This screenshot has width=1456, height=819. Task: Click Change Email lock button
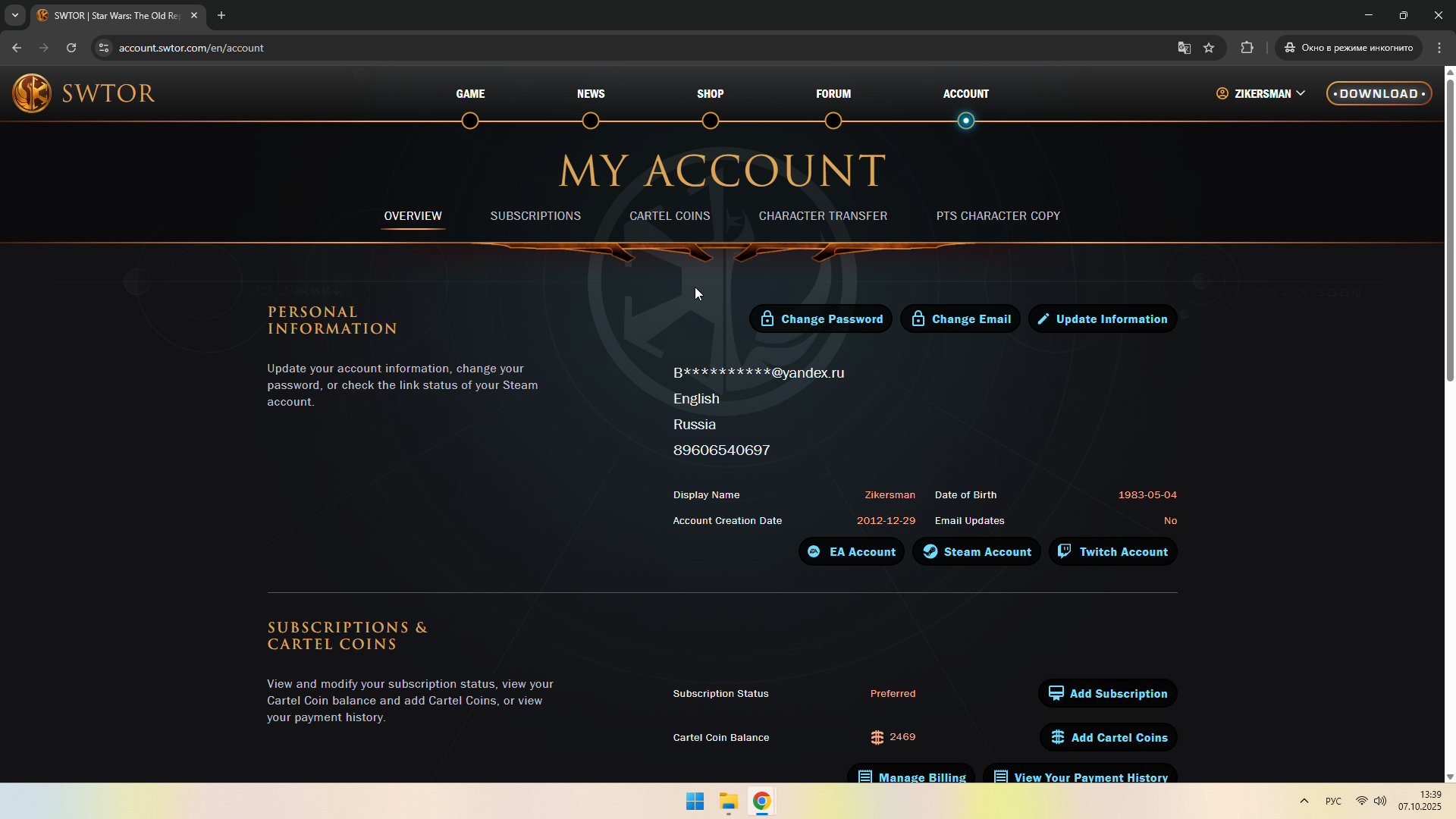960,319
